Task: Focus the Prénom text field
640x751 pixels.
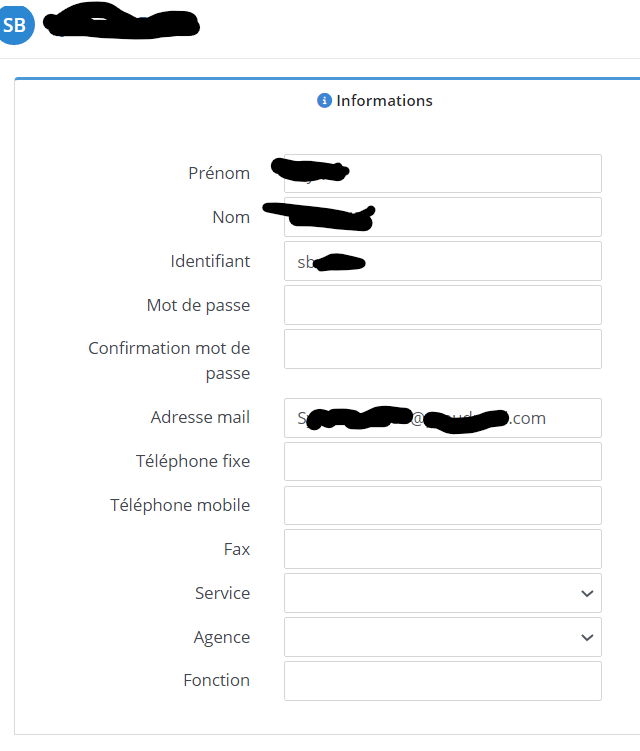Action: coord(443,173)
